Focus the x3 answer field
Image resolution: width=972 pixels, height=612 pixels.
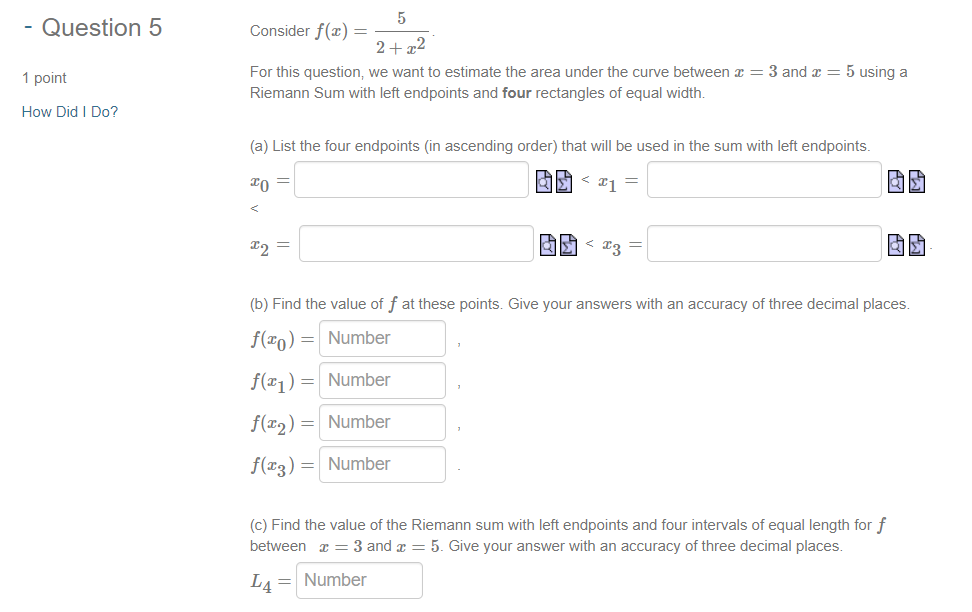764,243
